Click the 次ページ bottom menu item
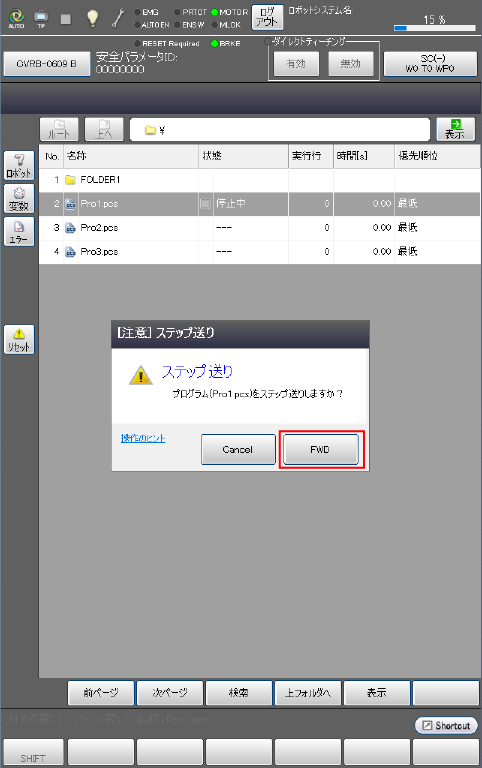Image resolution: width=482 pixels, height=768 pixels. point(170,693)
